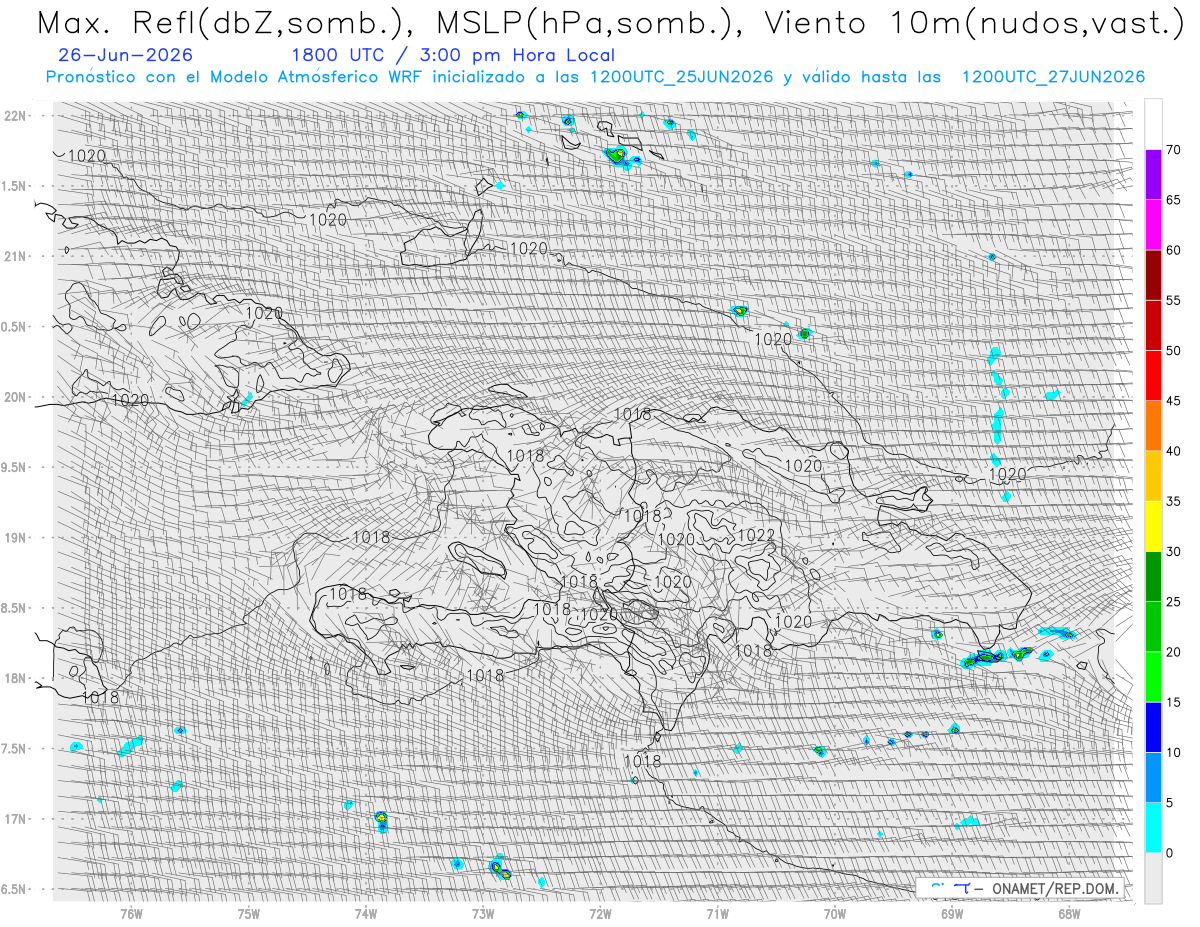Click the valid-until text '1200UTC_27JUN2026'
1200x927 pixels.
(x=1053, y=77)
